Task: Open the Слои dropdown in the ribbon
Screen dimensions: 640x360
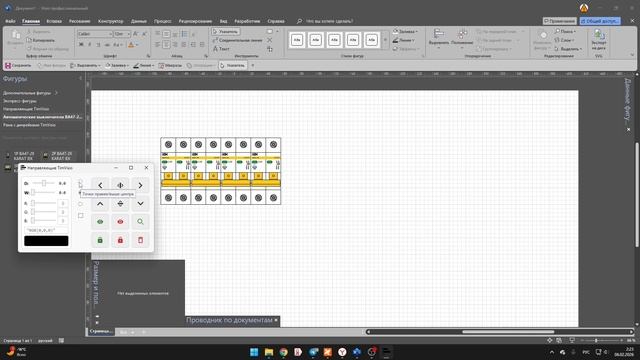Action: [564, 40]
